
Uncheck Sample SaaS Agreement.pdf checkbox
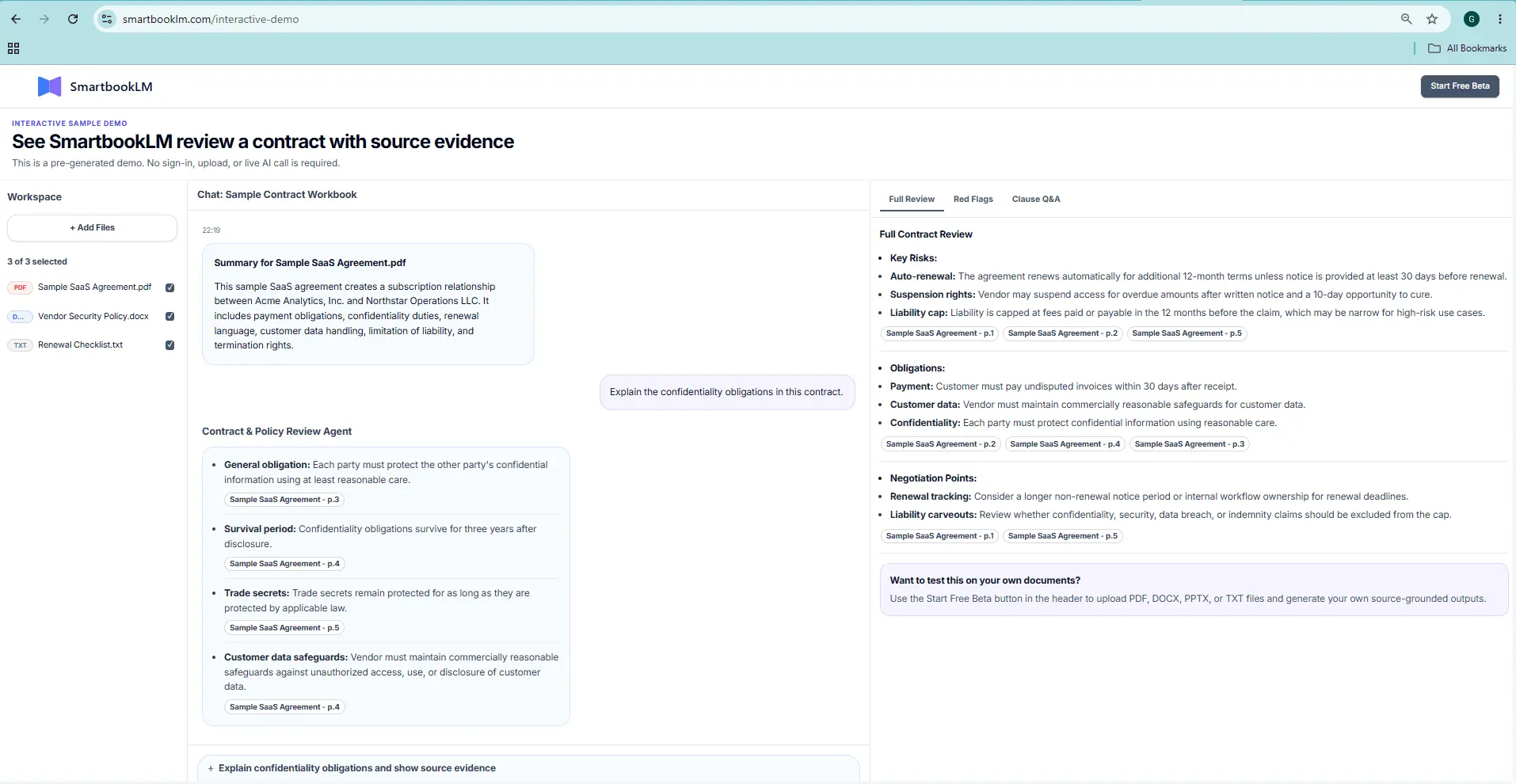pos(170,287)
